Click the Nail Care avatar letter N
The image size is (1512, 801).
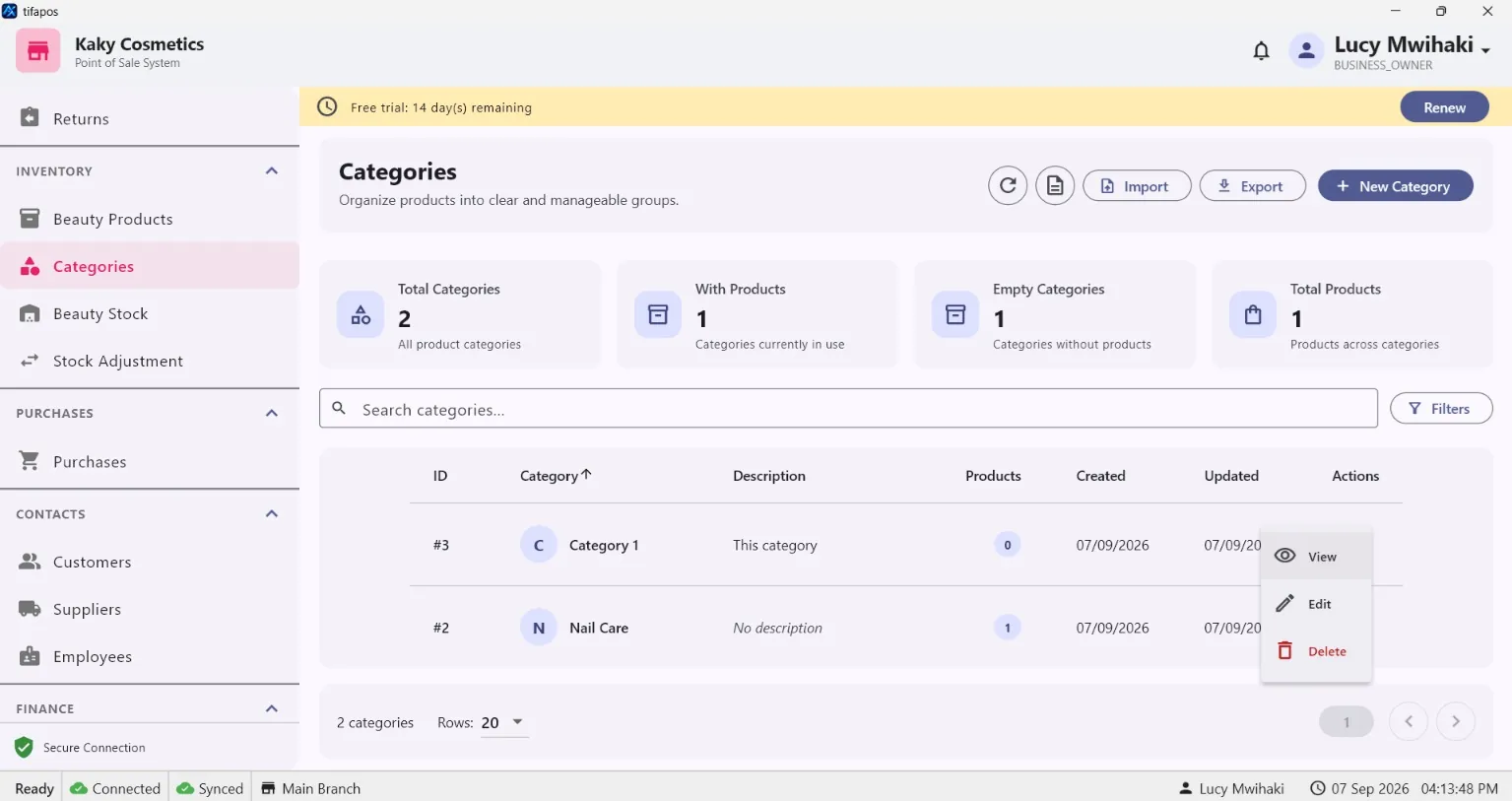coord(539,628)
